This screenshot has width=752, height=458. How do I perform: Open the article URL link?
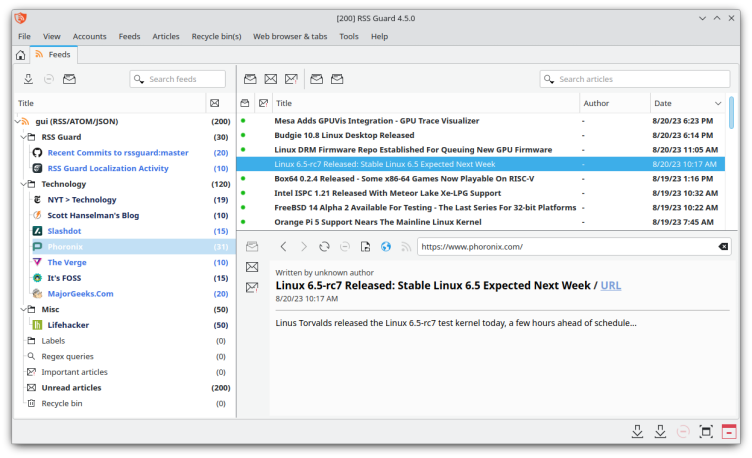(x=610, y=285)
